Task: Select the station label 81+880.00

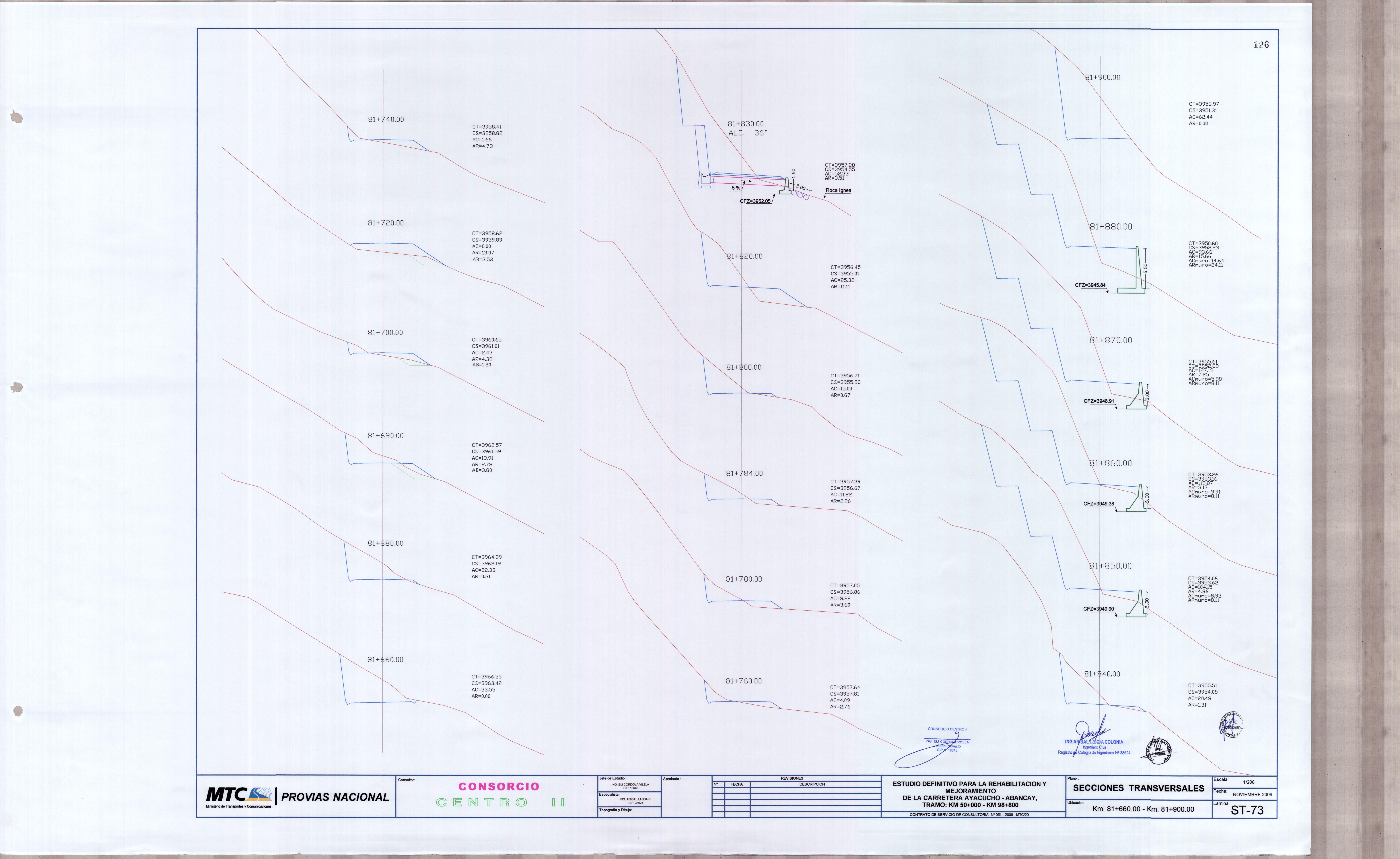Action: pyautogui.click(x=1111, y=227)
